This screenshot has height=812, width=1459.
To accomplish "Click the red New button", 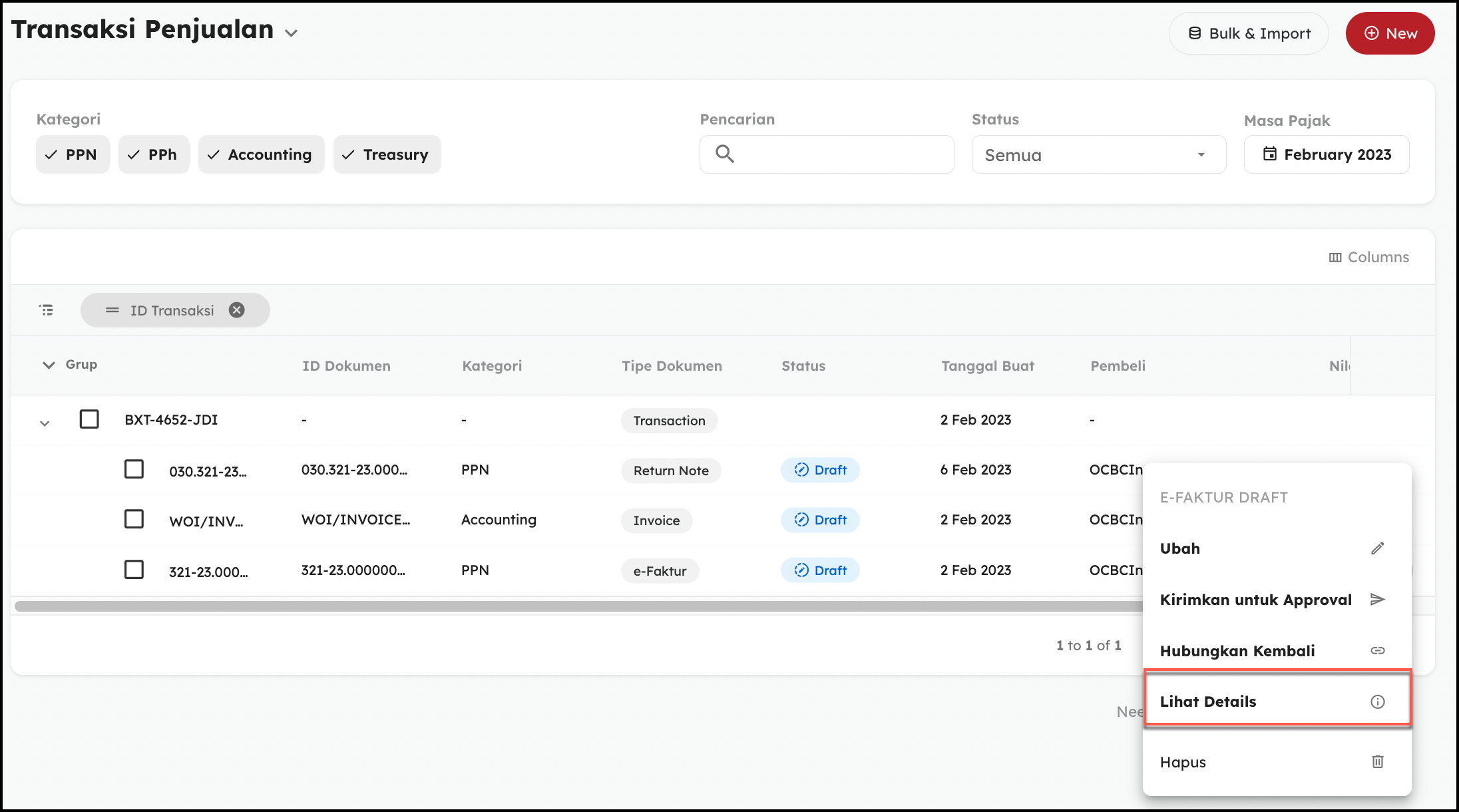I will click(1390, 33).
